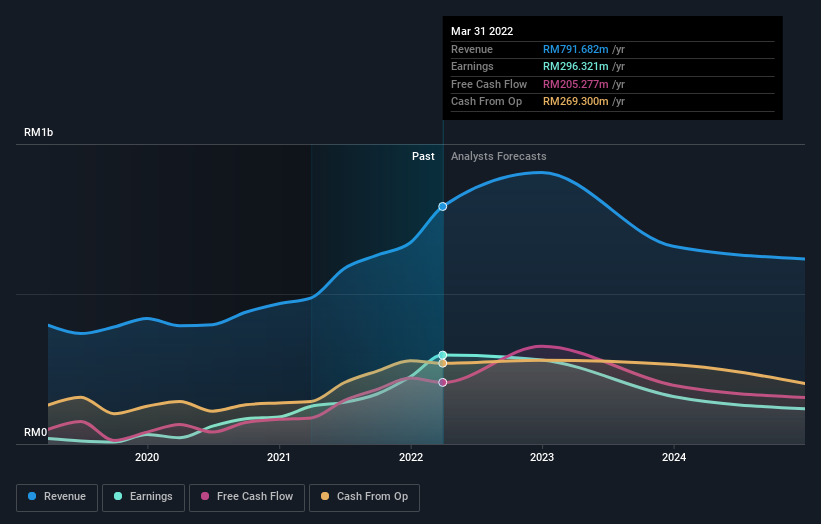Click the pink Free Cash Flow data marker
Screen dimensions: 821x524
(442, 383)
